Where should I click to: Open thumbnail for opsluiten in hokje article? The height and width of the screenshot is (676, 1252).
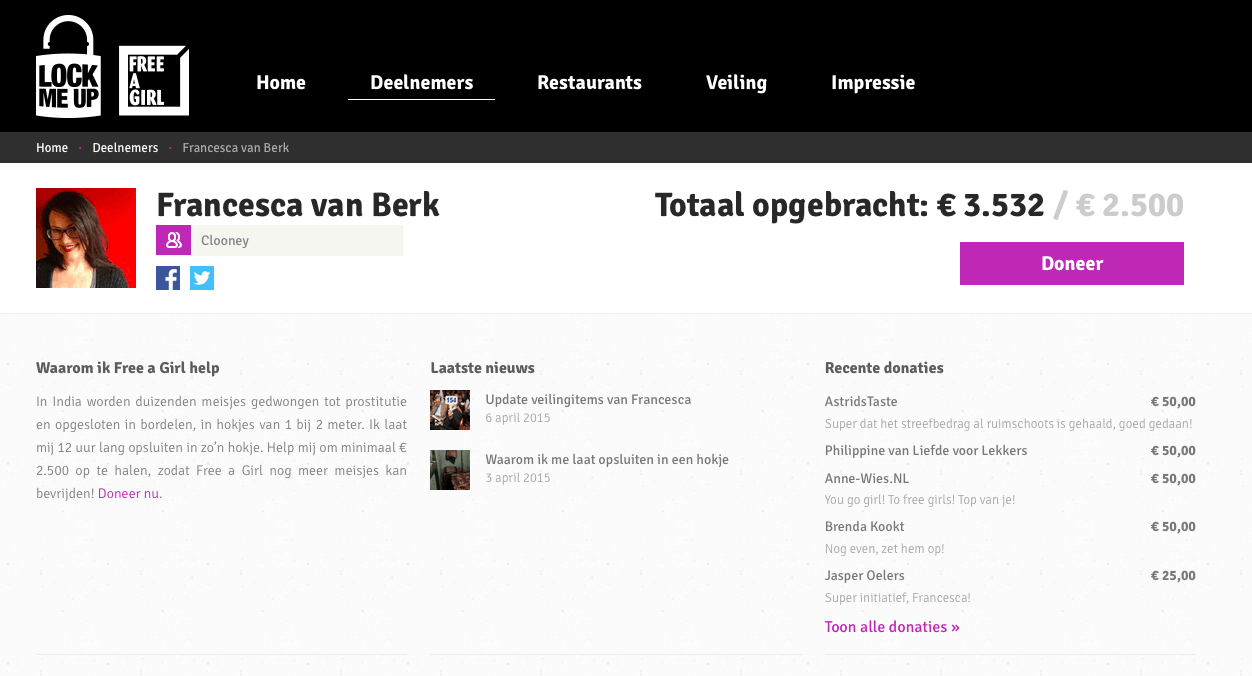click(x=449, y=470)
